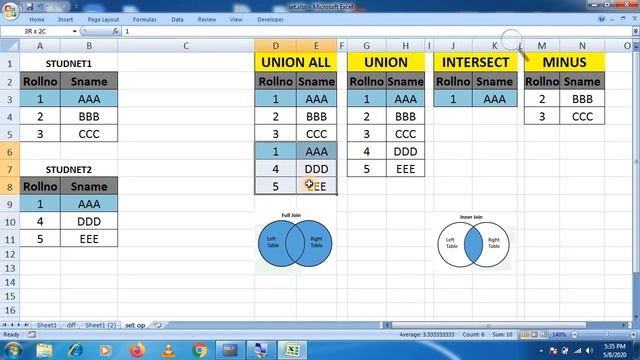Screen dimensions: 640x360
Task: Select row 6 header
Action: [x=10, y=152]
